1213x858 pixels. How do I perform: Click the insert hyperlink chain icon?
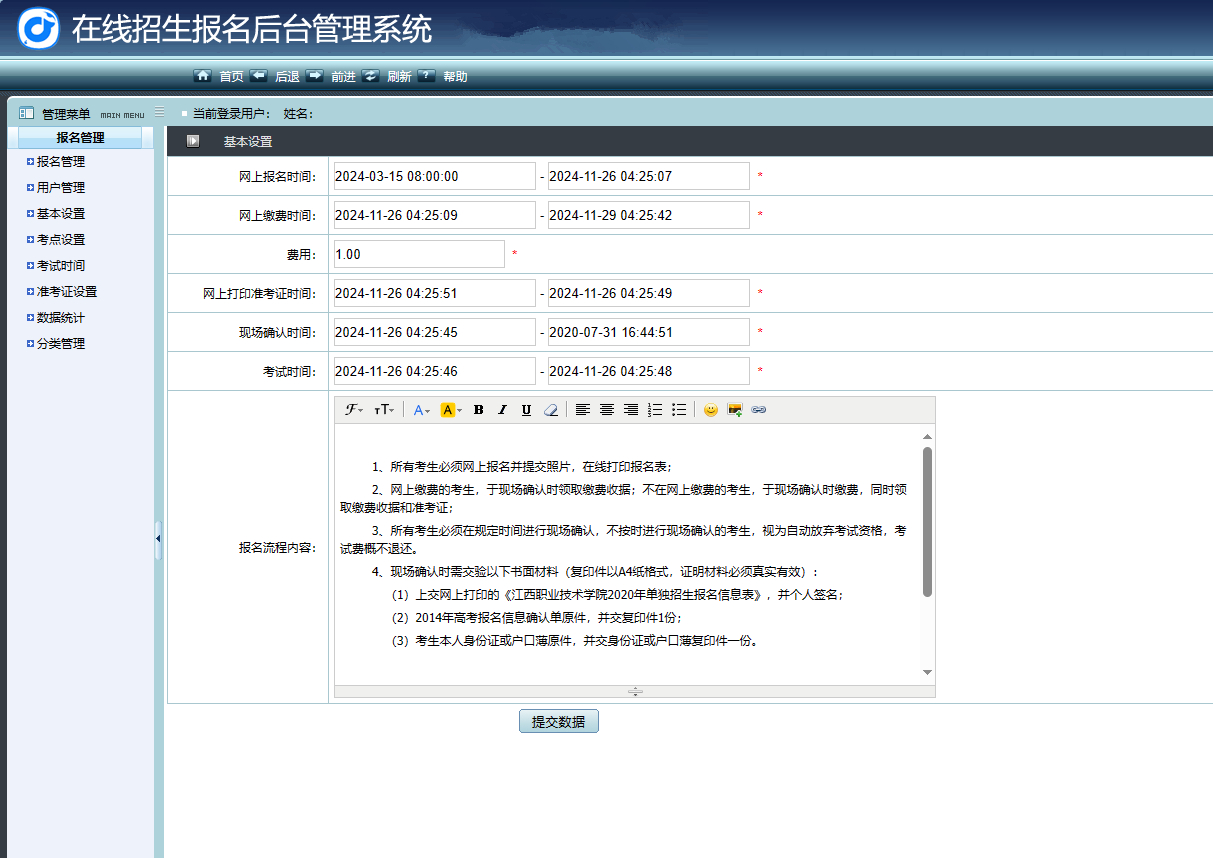(x=759, y=410)
